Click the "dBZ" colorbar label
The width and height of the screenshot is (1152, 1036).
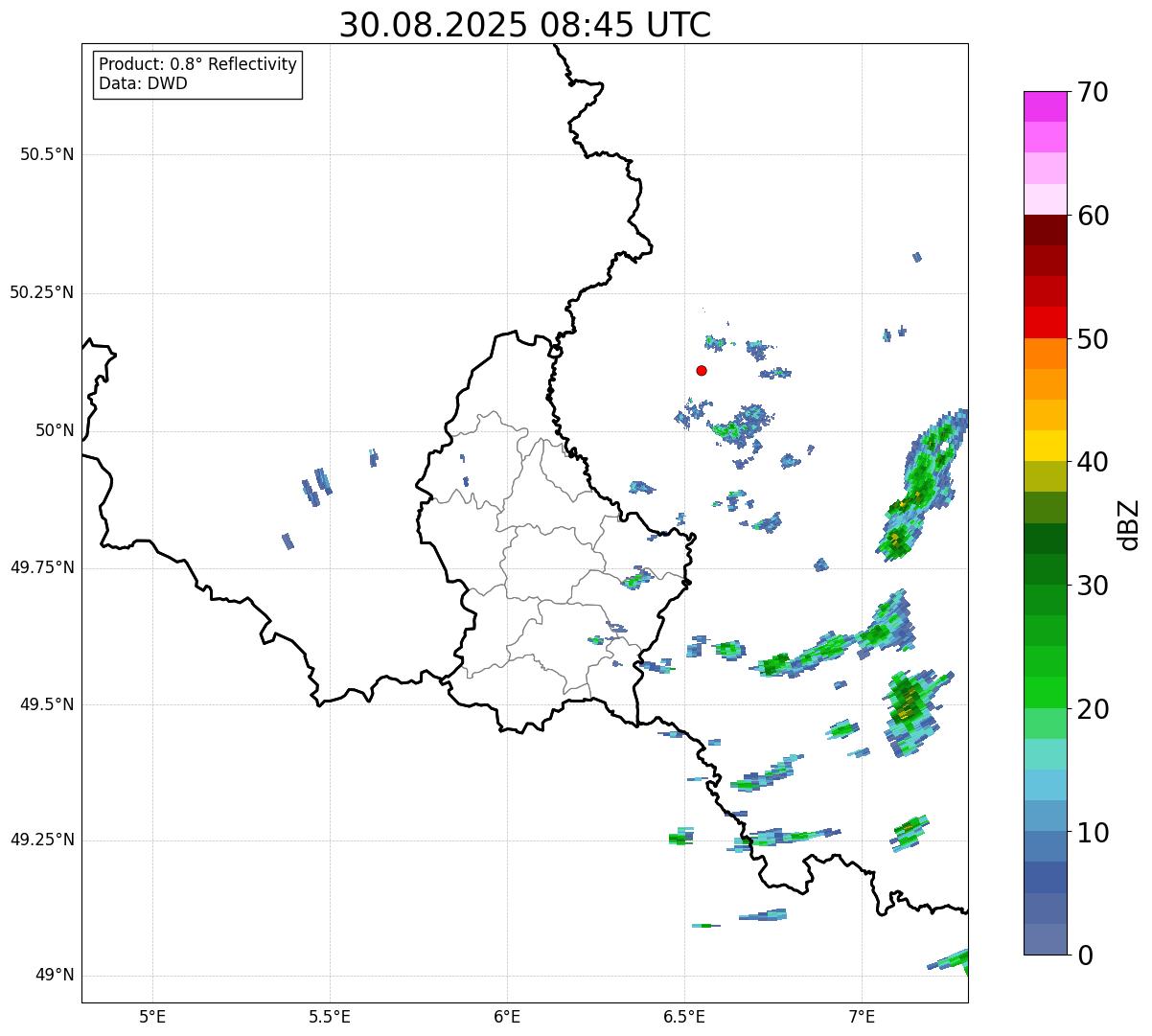pyautogui.click(x=1129, y=523)
